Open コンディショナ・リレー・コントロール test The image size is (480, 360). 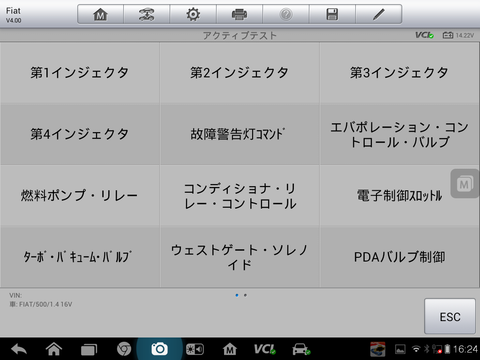click(239, 195)
